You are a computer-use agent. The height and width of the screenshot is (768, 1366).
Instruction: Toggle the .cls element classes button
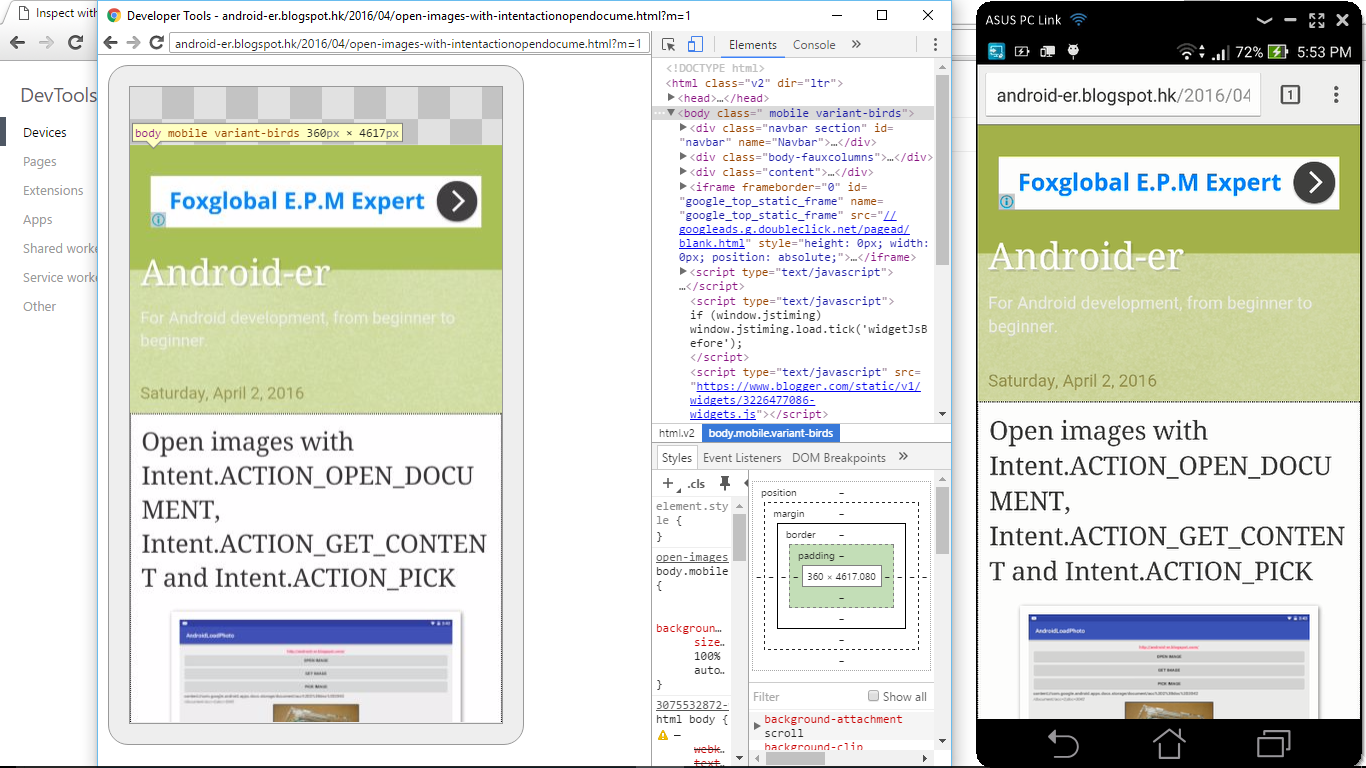point(696,484)
